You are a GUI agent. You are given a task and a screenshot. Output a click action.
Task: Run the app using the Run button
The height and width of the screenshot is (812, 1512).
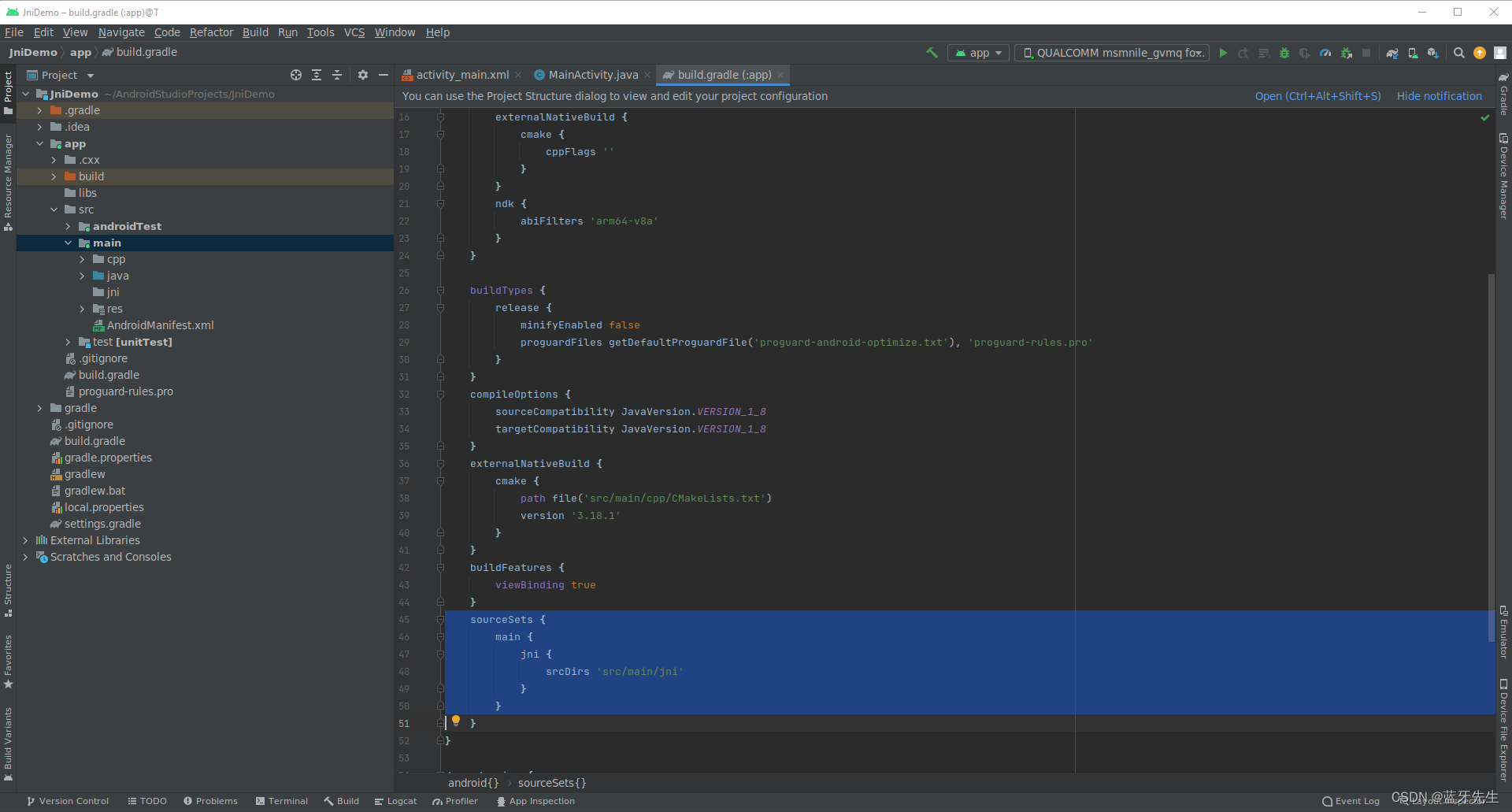[x=1223, y=53]
